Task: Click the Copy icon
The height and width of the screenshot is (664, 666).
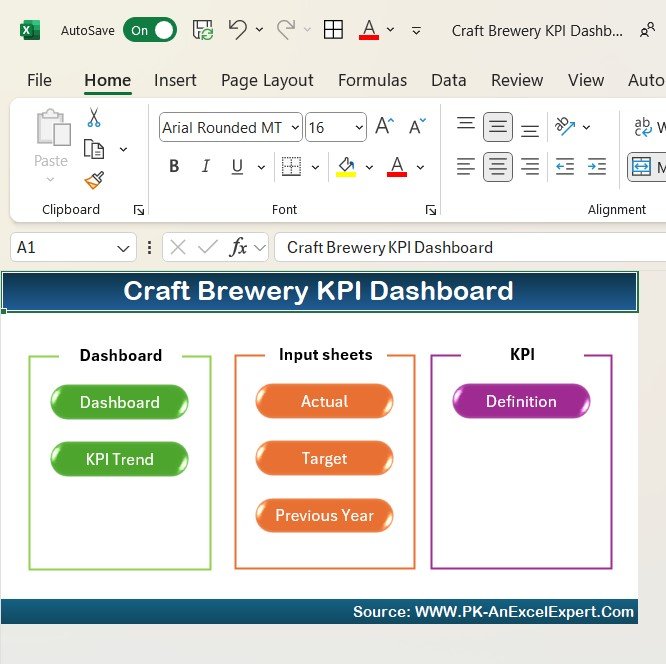Action: click(x=94, y=149)
